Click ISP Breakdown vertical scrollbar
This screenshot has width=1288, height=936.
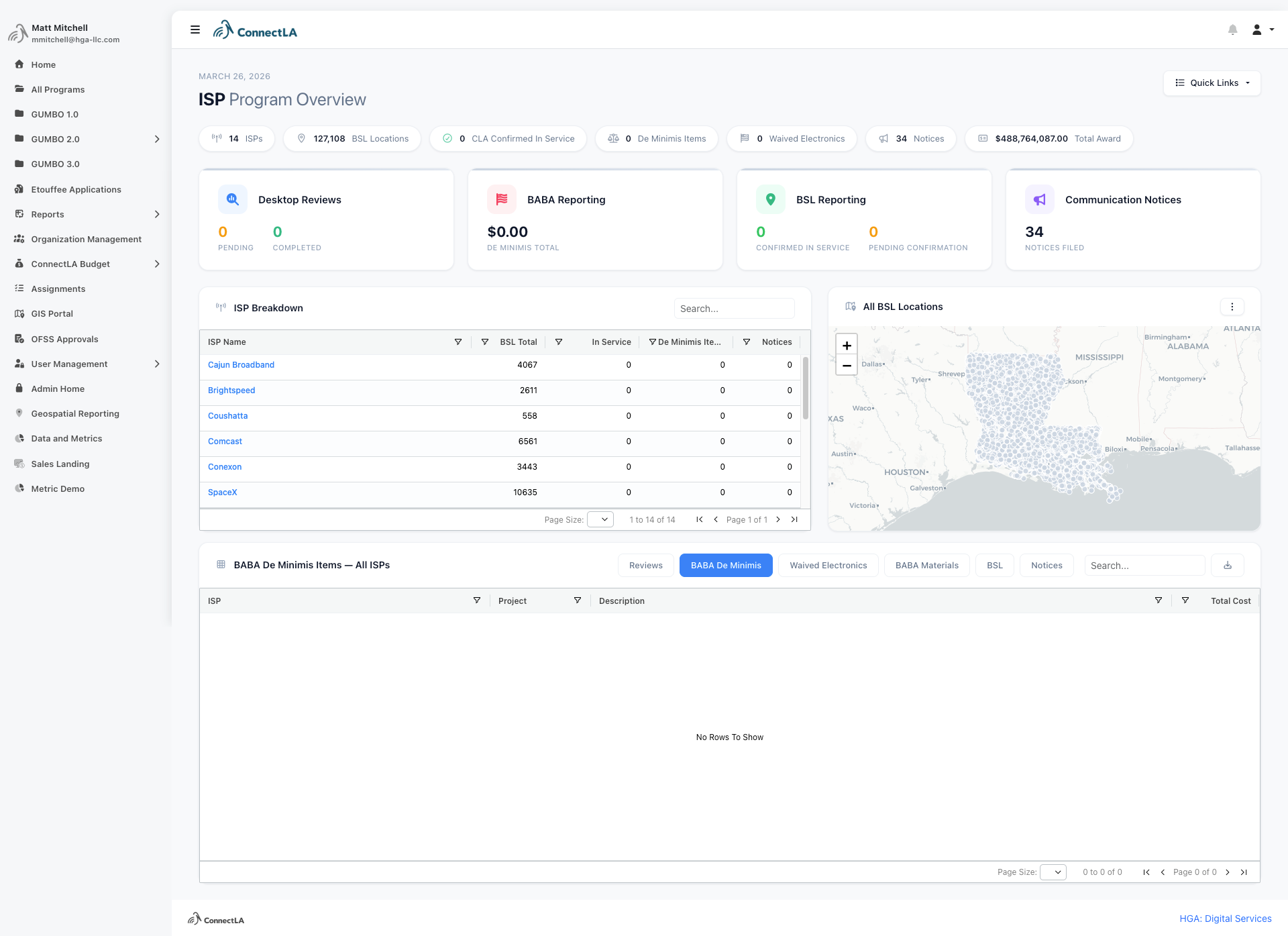[806, 389]
